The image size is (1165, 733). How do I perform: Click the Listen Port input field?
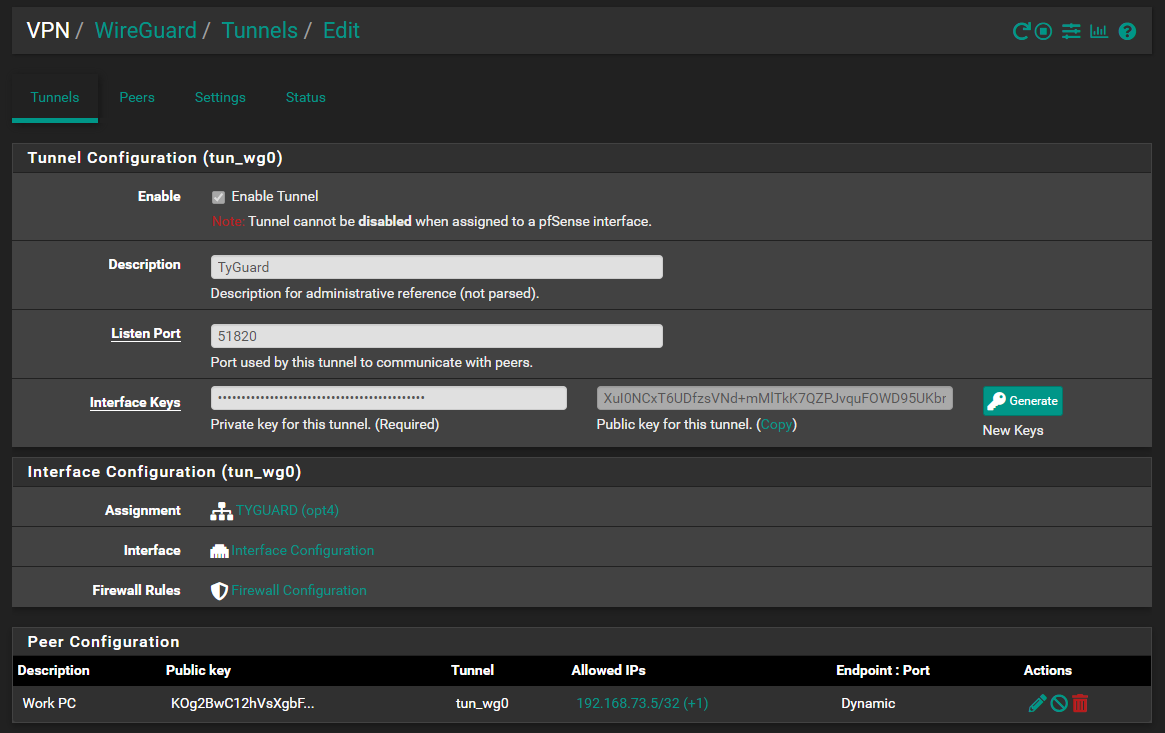(436, 336)
